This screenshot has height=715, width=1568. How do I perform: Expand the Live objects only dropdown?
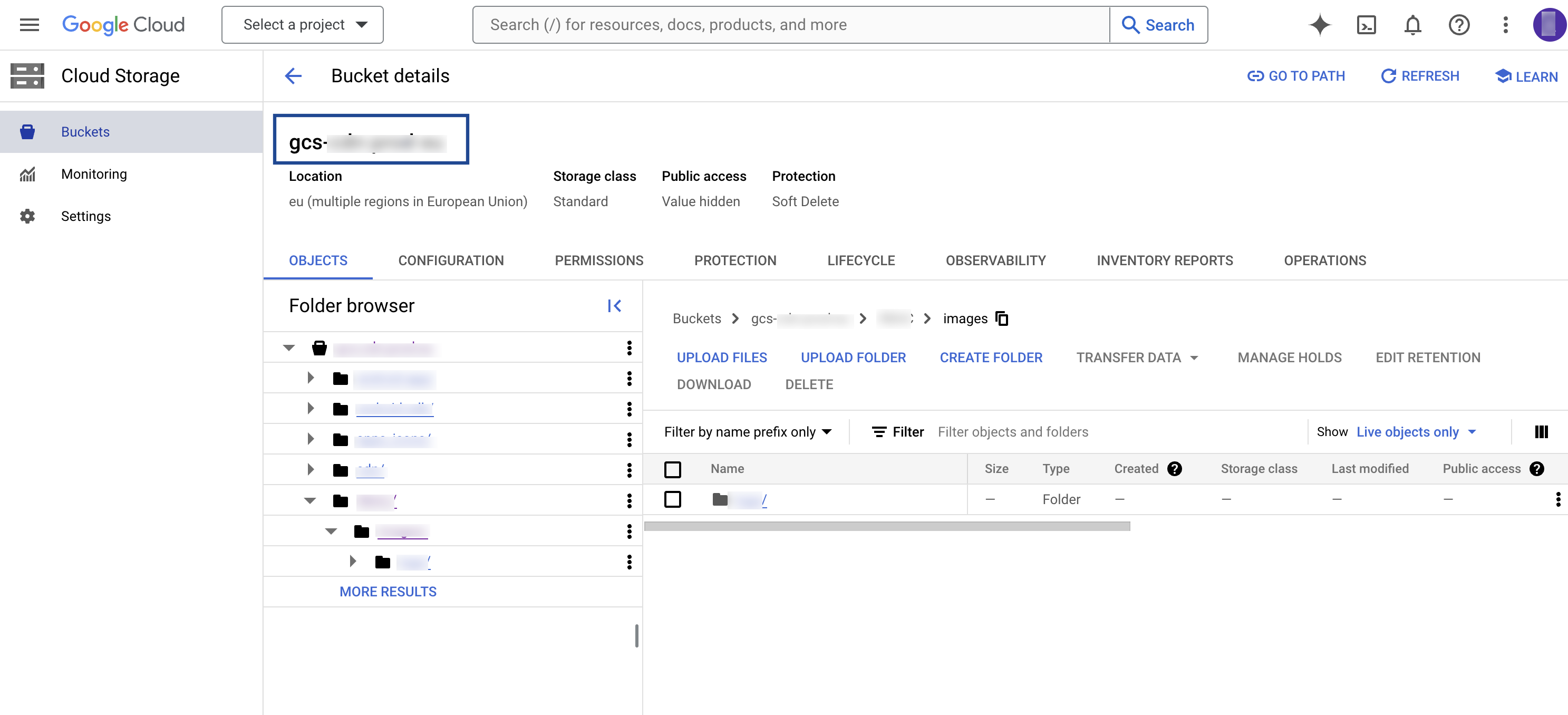(1416, 431)
